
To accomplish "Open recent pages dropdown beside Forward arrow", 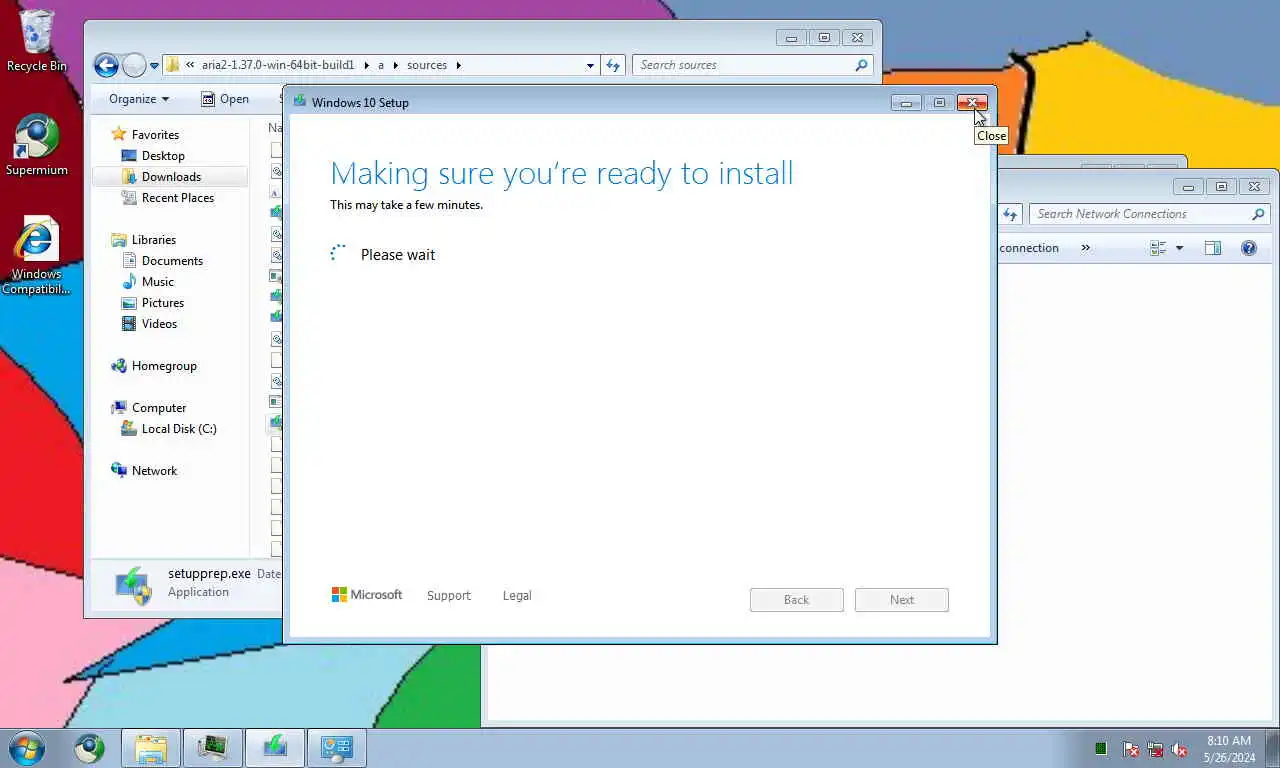I will (154, 66).
